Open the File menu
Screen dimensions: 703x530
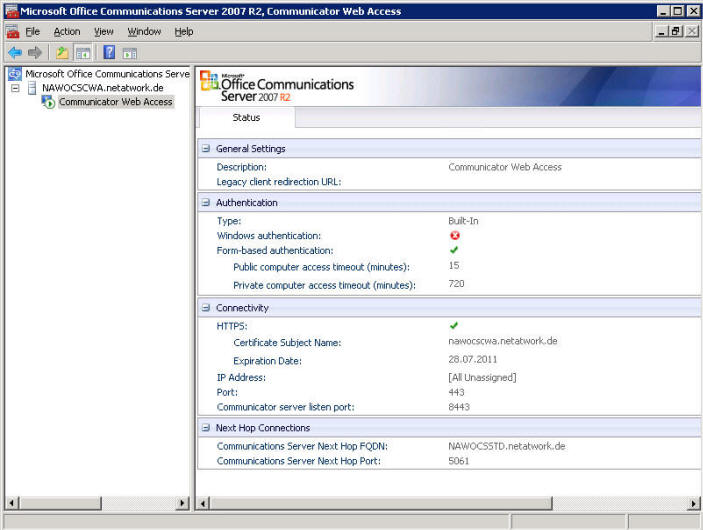point(33,32)
